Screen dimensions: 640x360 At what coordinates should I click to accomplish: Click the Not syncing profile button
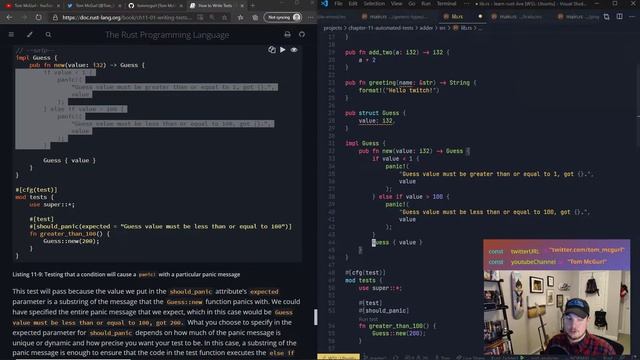[x=284, y=18]
